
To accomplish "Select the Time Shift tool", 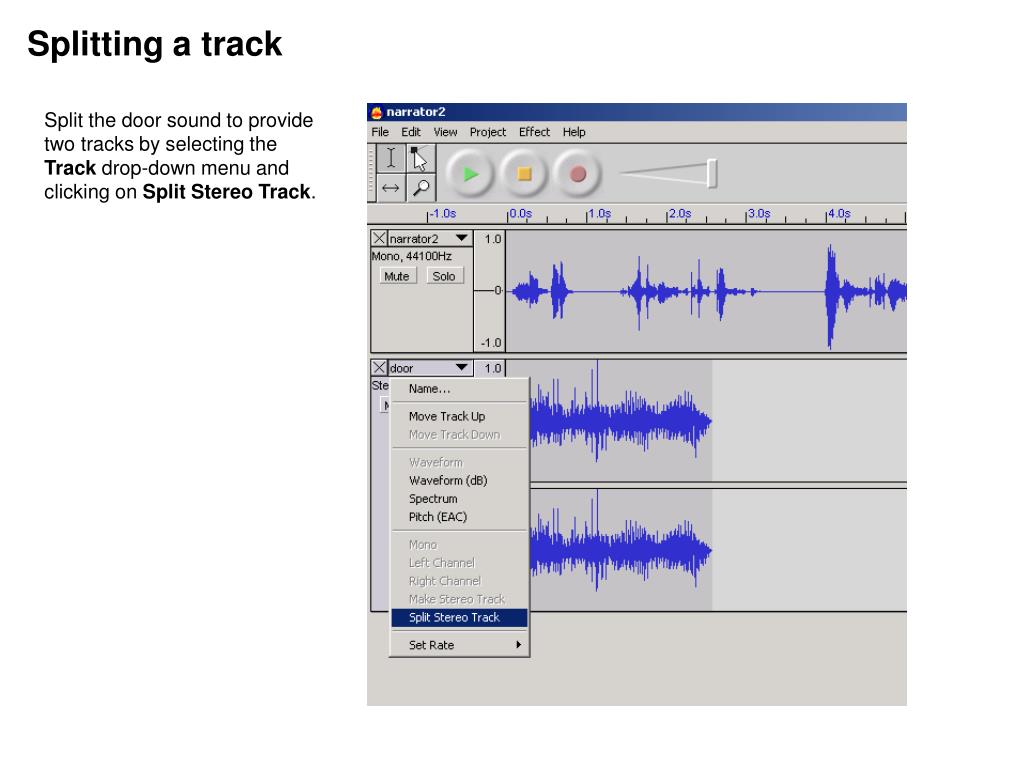I will coord(391,188).
